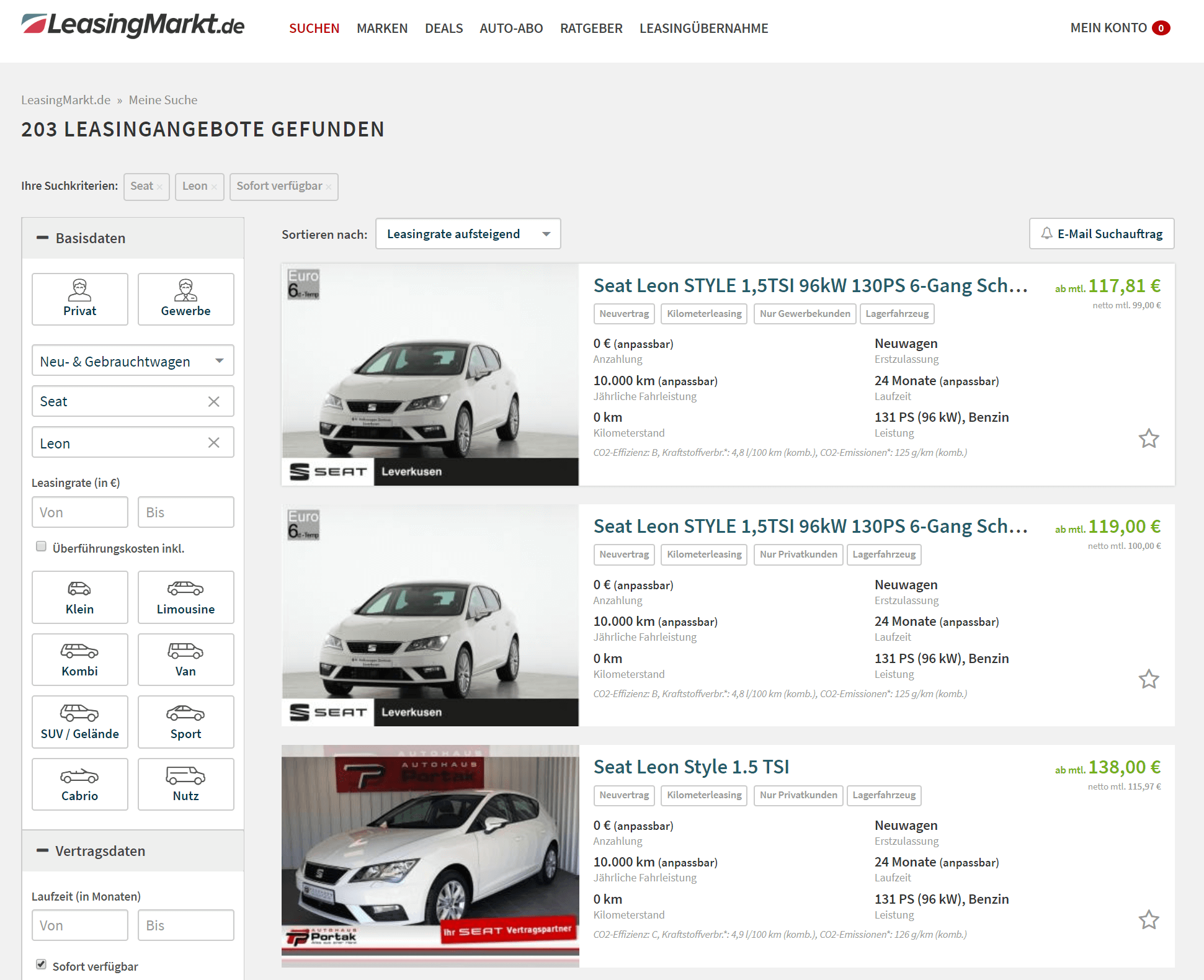Open the Sortieren nach dropdown

click(468, 234)
